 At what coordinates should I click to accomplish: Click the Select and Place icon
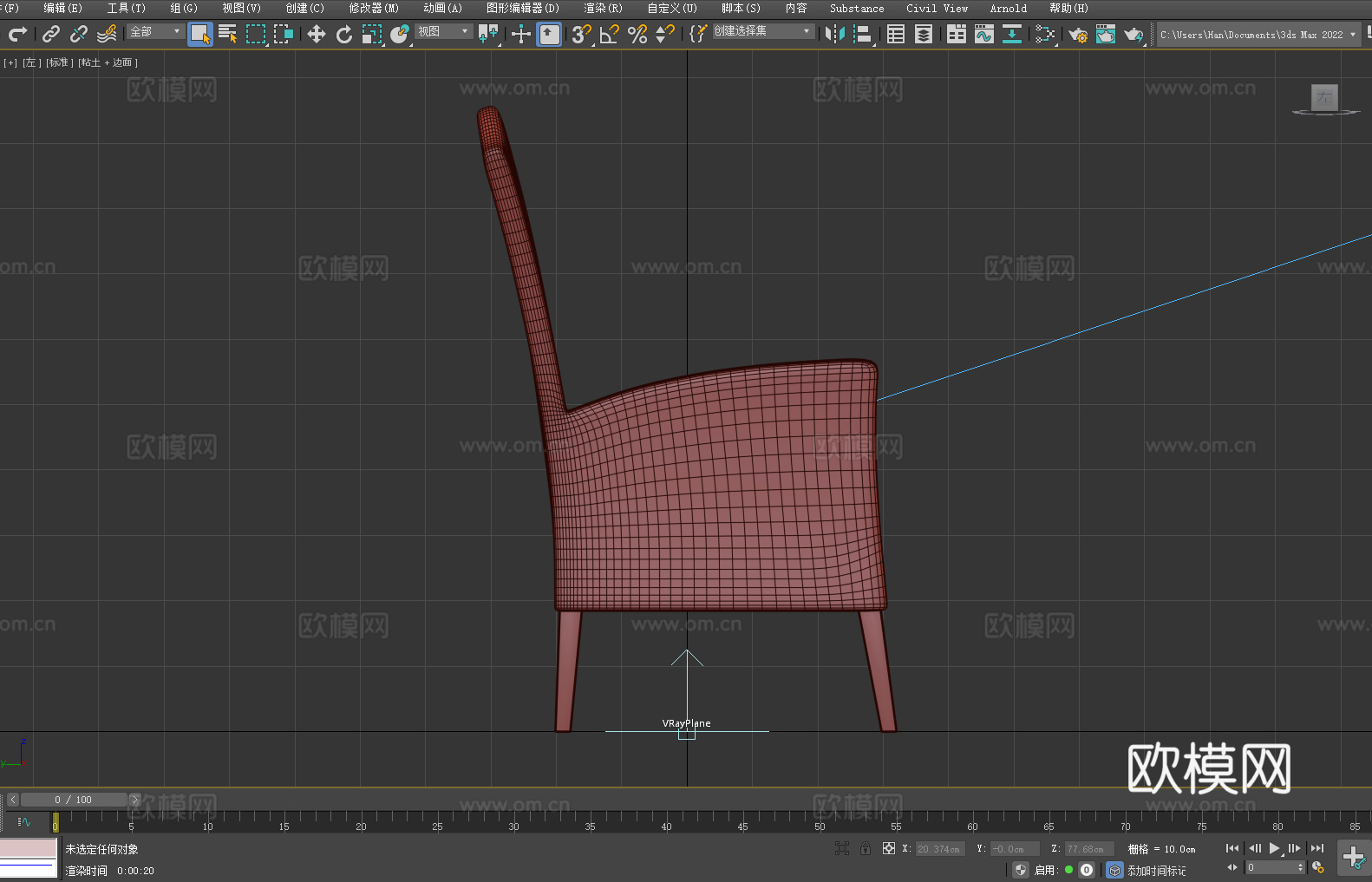pyautogui.click(x=400, y=34)
